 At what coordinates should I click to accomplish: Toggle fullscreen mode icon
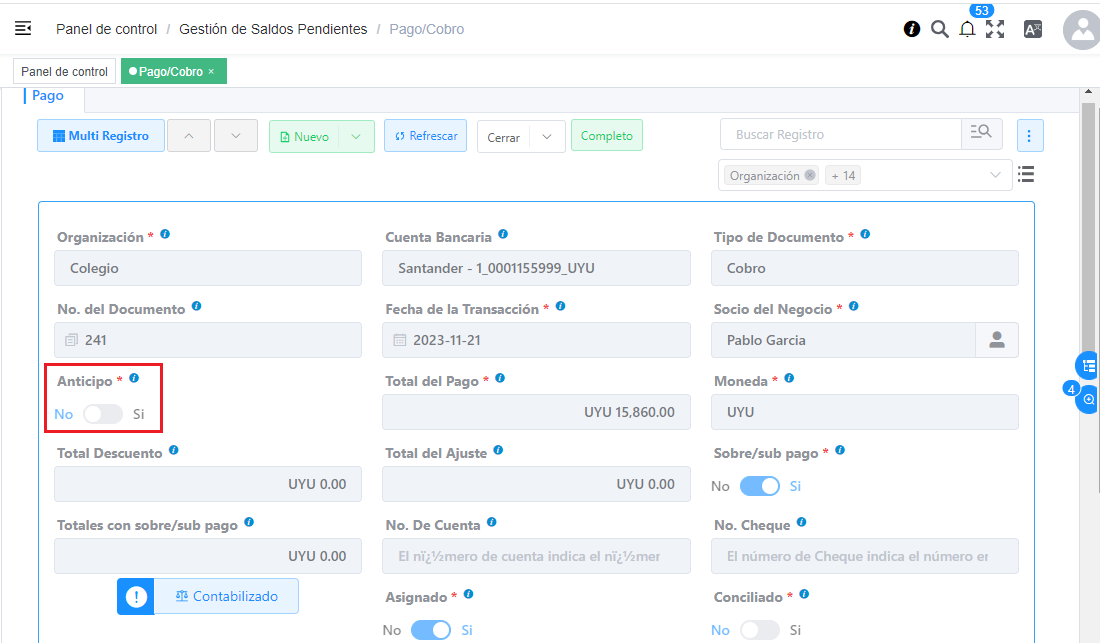point(995,29)
